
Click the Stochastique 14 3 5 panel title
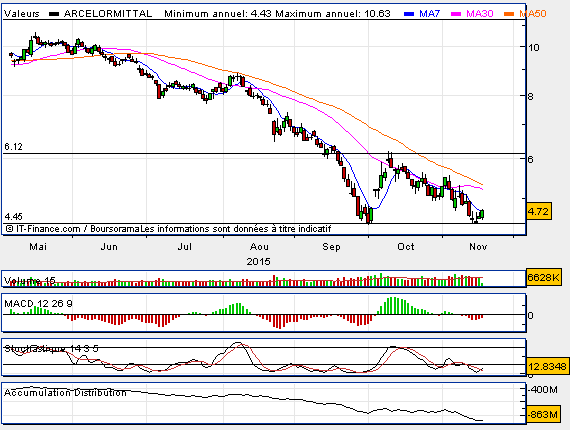click(x=51, y=349)
